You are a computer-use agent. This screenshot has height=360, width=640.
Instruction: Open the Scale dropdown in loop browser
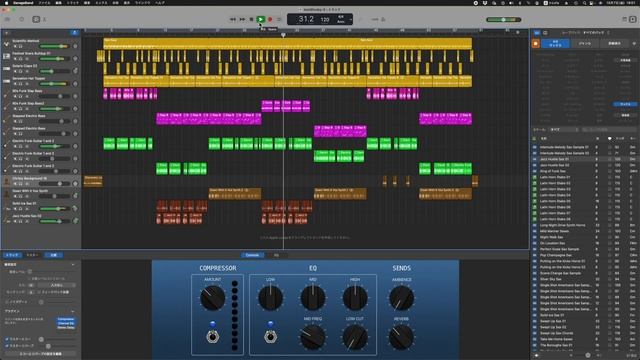564,129
